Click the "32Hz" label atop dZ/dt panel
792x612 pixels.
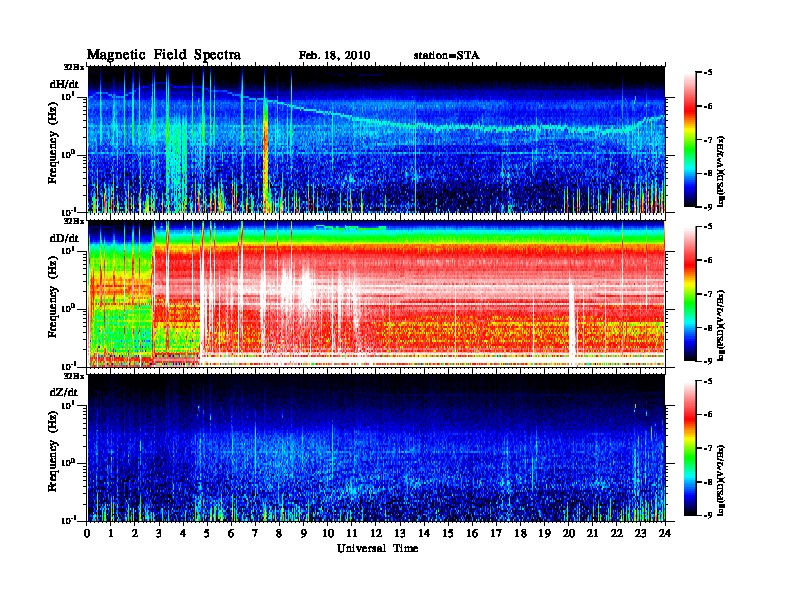(74, 376)
